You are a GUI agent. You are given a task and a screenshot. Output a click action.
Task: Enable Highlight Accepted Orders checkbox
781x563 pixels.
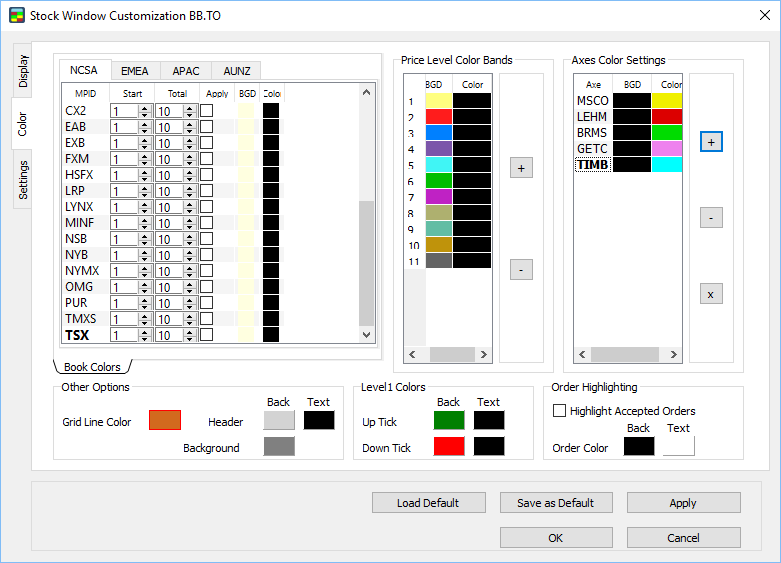[x=560, y=410]
